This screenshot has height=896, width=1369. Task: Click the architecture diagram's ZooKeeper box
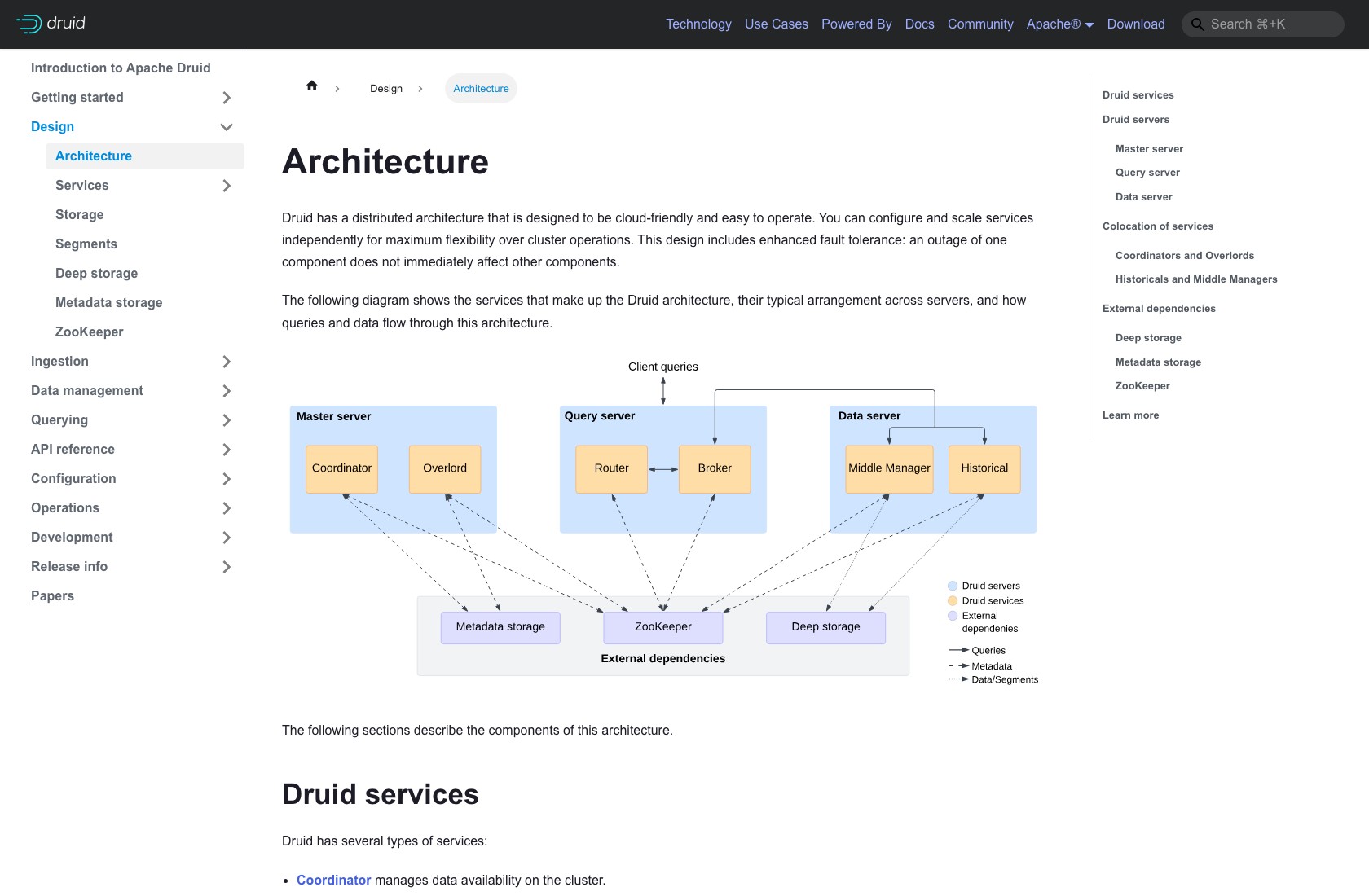click(663, 627)
